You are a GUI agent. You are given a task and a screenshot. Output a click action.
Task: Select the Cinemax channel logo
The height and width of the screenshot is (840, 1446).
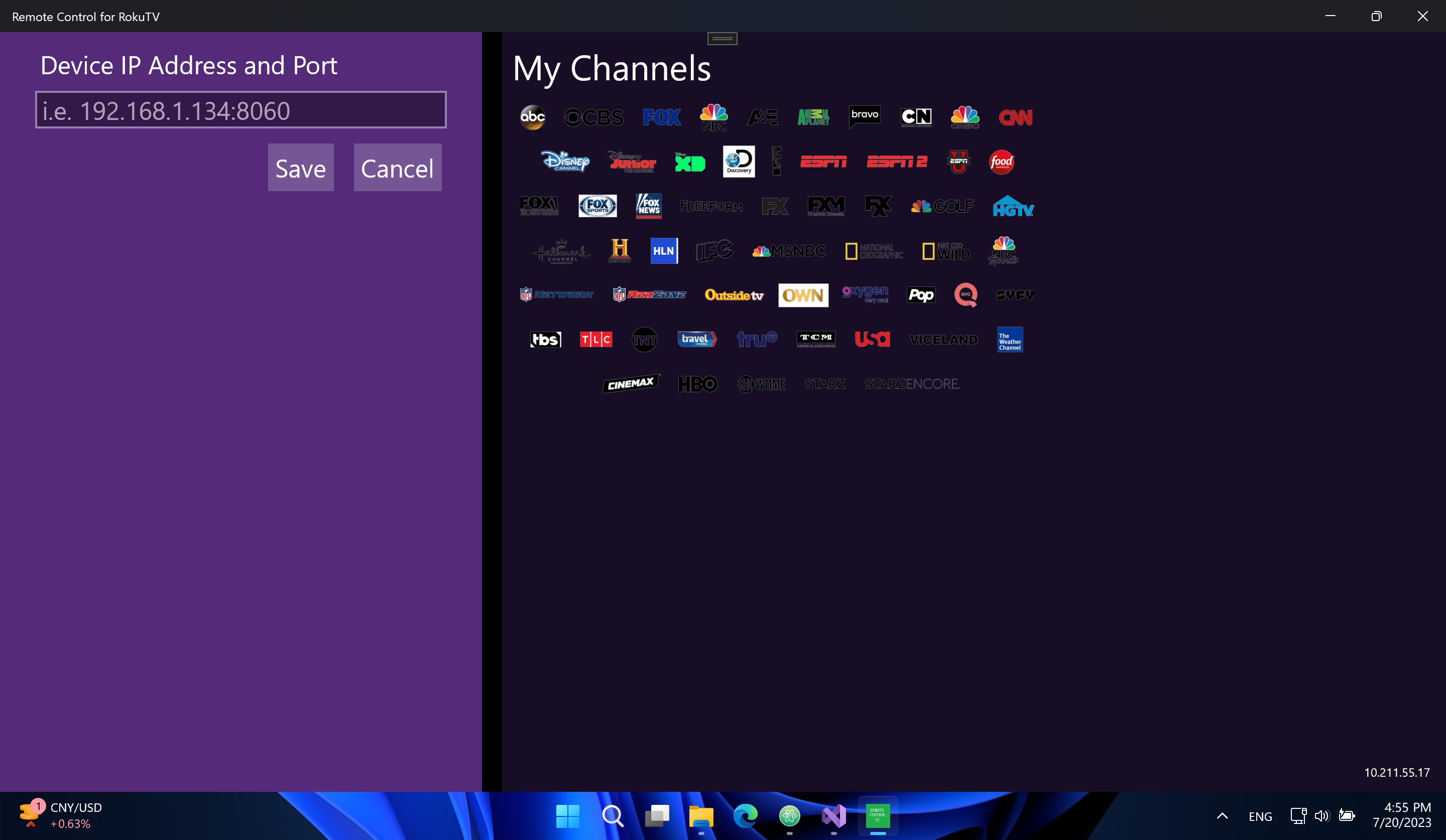[x=631, y=383]
